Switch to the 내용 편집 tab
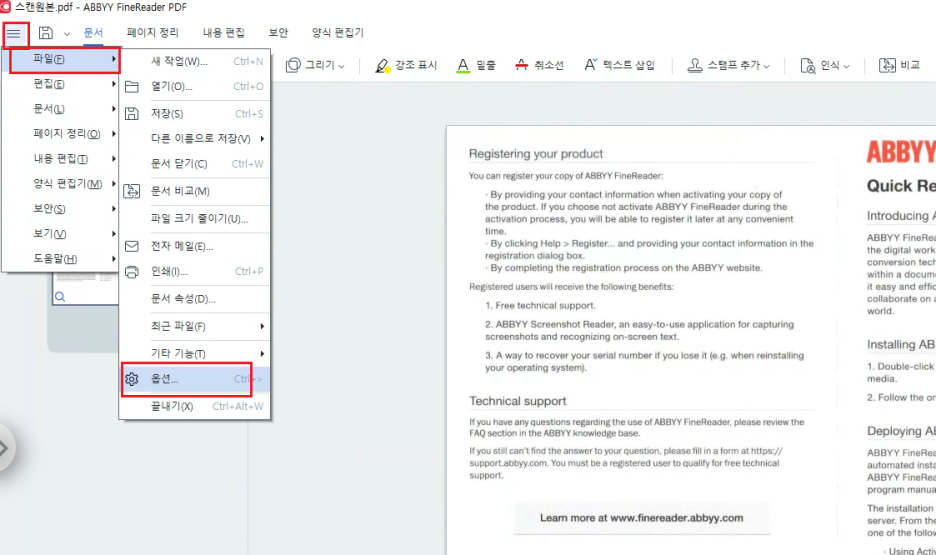Image resolution: width=936 pixels, height=555 pixels. tap(224, 33)
